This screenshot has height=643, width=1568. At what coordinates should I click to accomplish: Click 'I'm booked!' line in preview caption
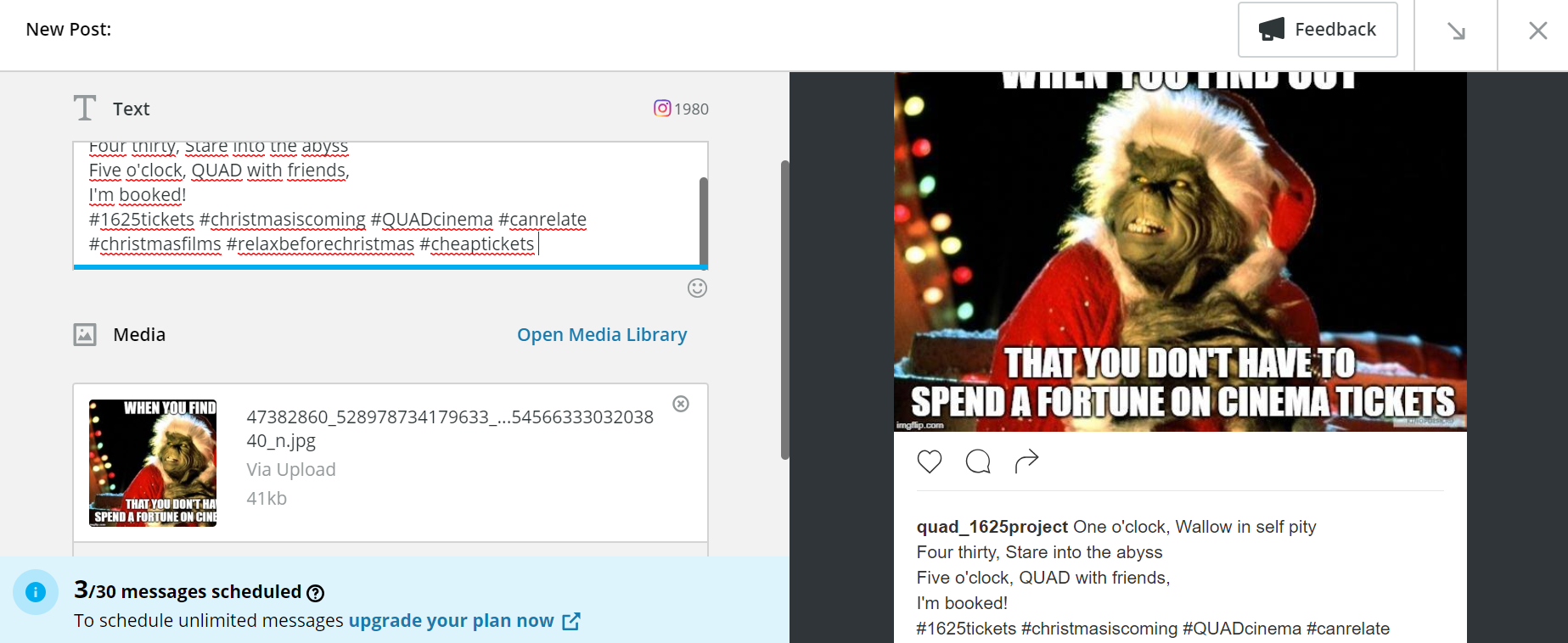(962, 603)
